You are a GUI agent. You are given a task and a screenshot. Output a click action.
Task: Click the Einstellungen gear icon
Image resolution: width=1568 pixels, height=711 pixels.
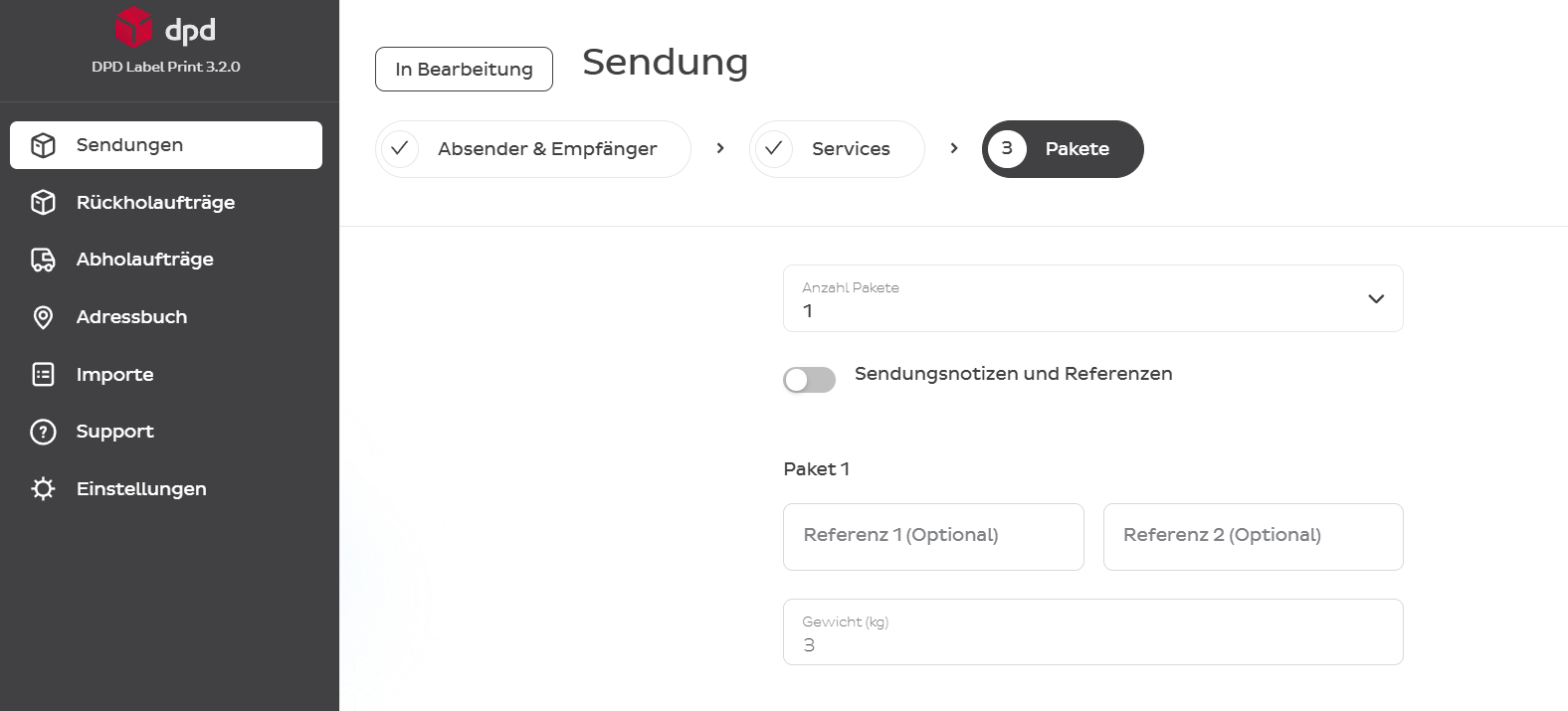[43, 489]
